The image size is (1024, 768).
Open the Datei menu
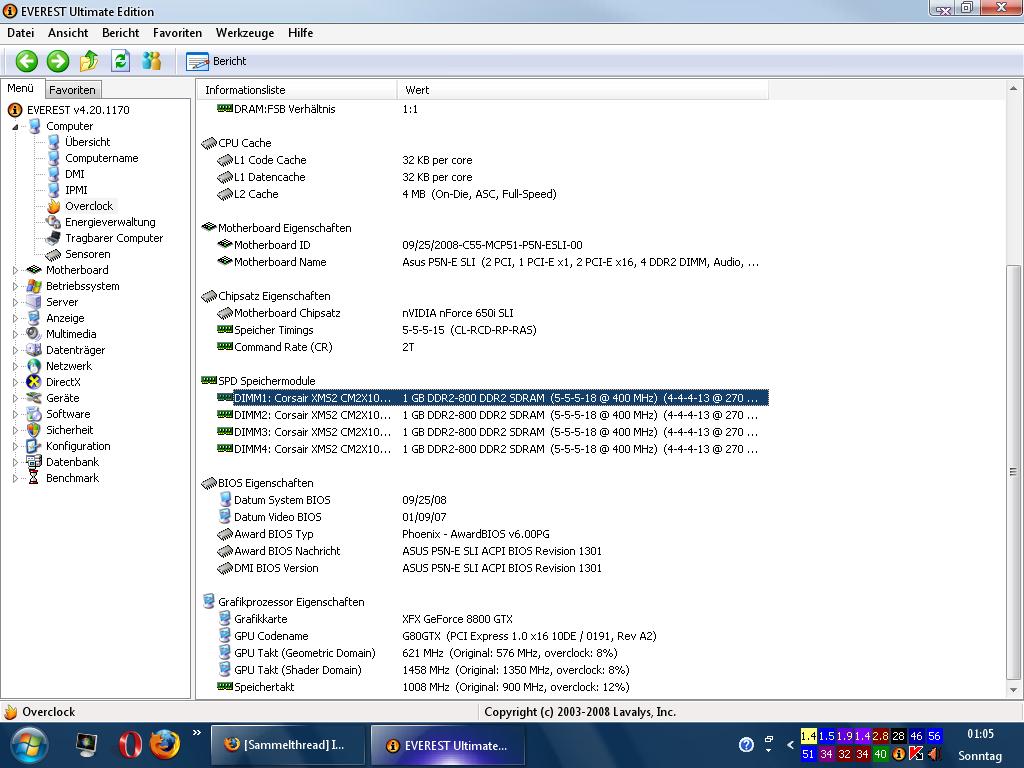20,33
